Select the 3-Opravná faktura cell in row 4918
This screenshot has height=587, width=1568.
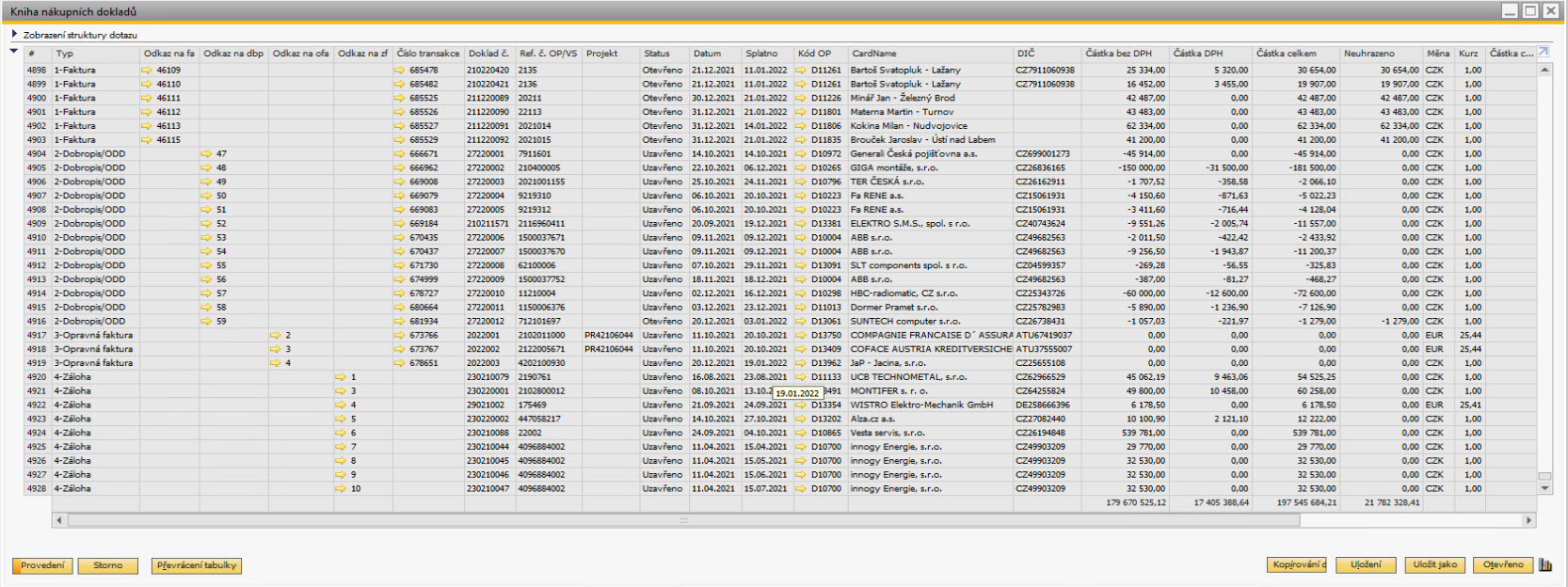coord(96,349)
